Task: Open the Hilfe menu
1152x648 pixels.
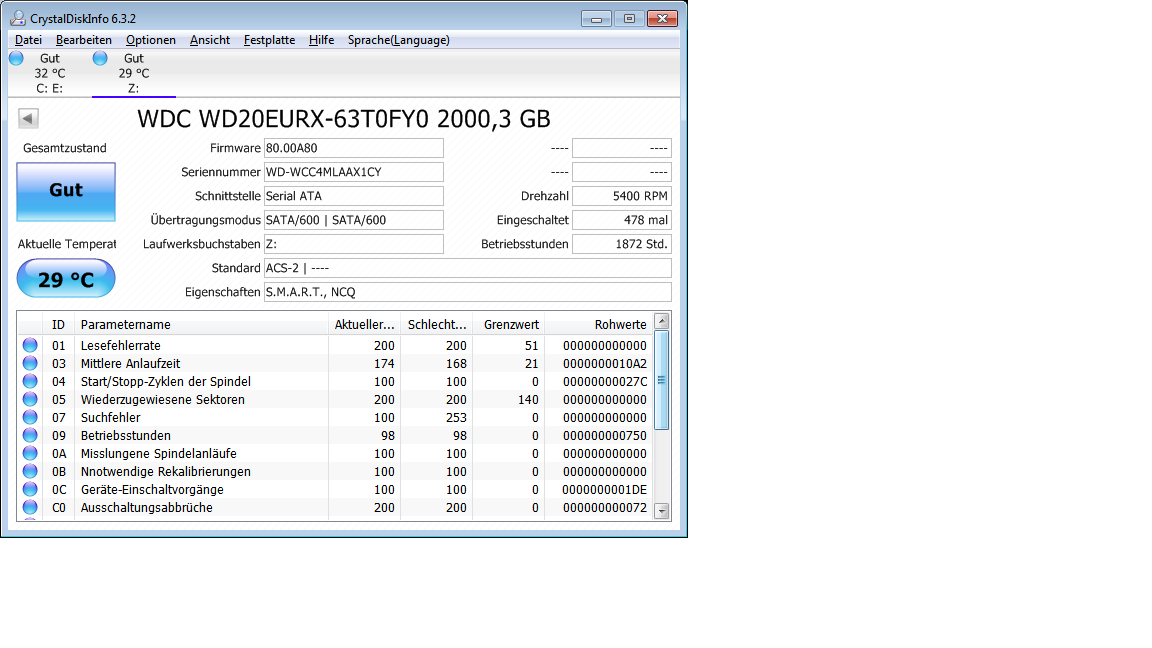Action: pos(321,40)
